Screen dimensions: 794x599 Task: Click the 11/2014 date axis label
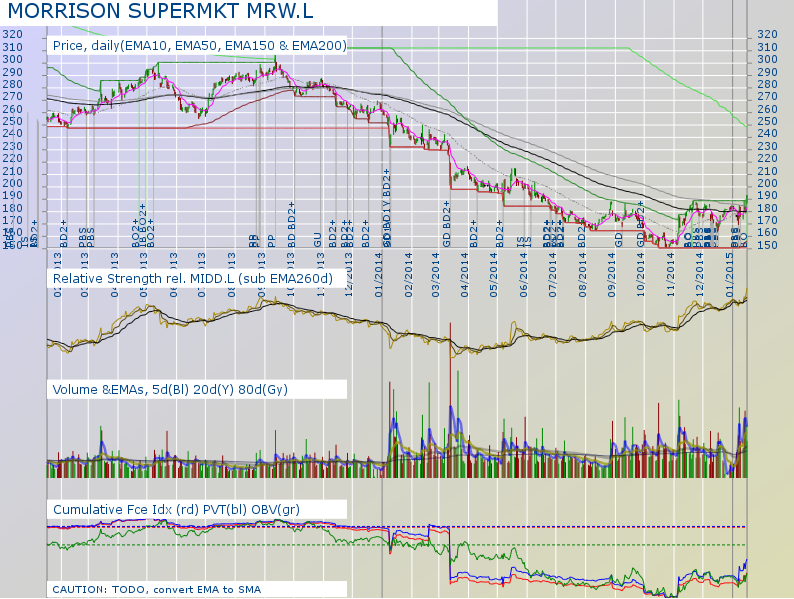671,275
